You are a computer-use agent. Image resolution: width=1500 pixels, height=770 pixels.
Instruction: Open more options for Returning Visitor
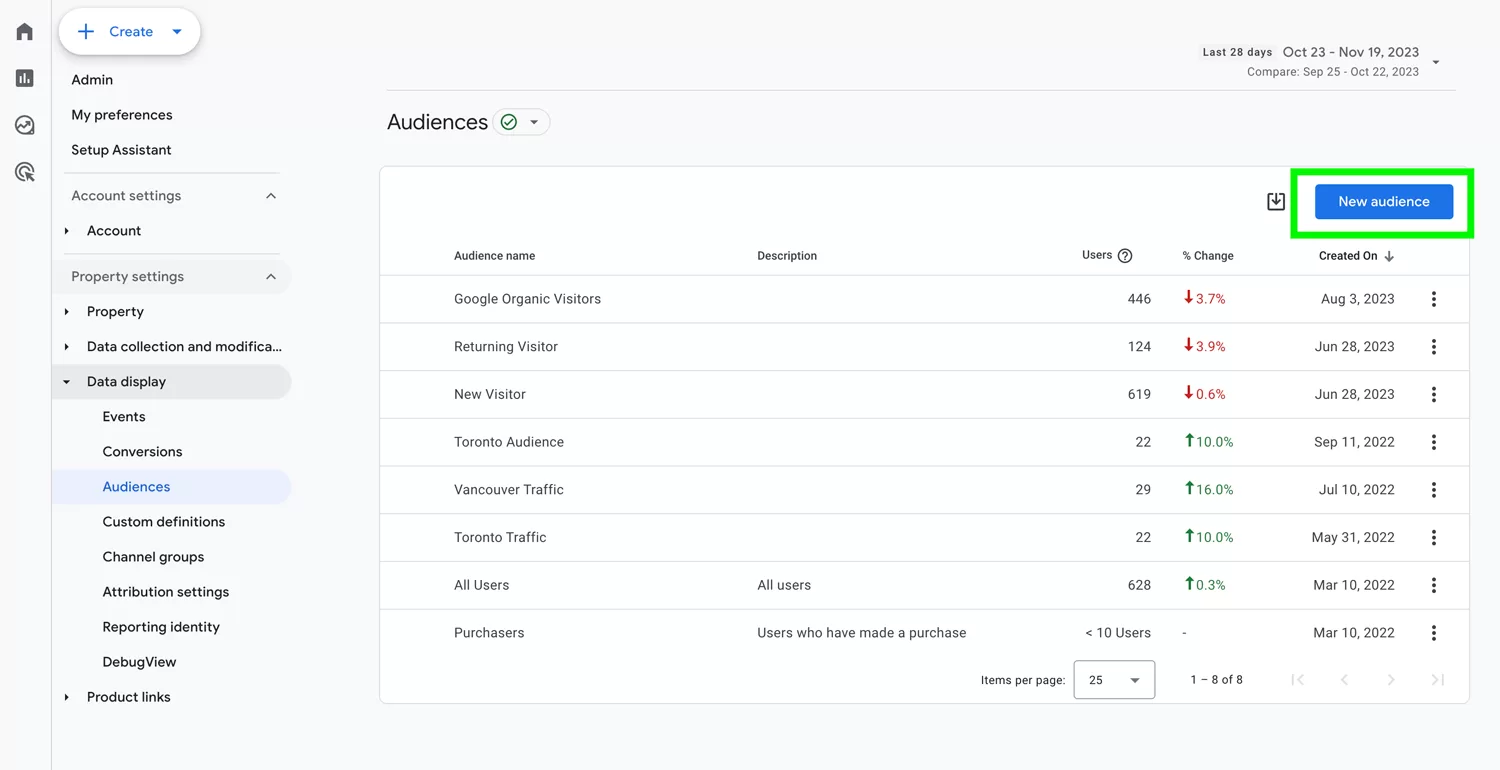pos(1434,347)
